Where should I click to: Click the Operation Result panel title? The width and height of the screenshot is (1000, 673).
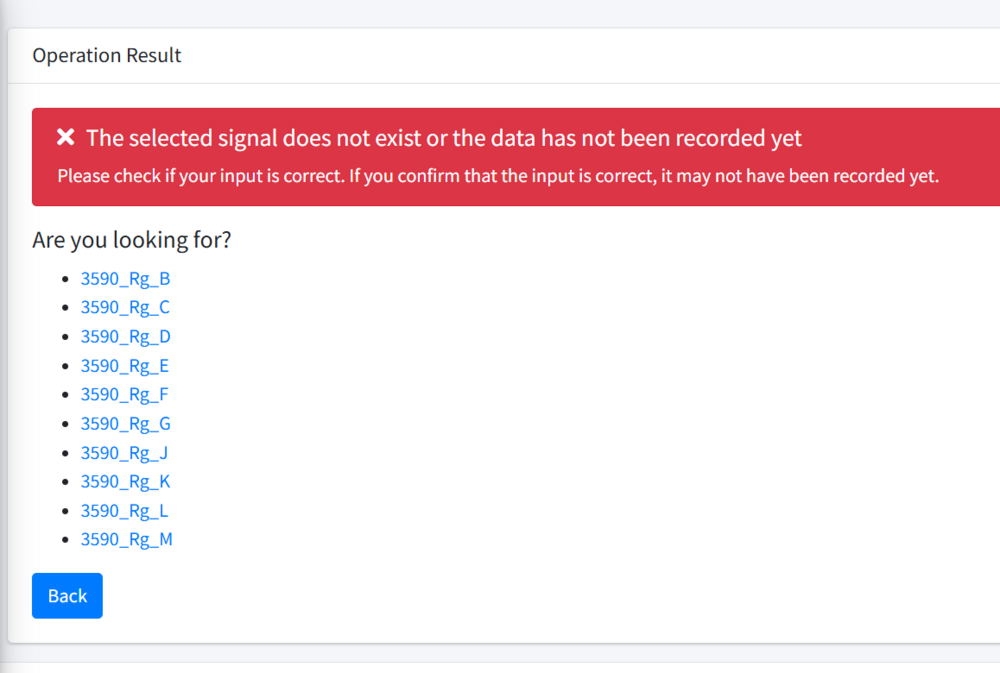[x=107, y=56]
